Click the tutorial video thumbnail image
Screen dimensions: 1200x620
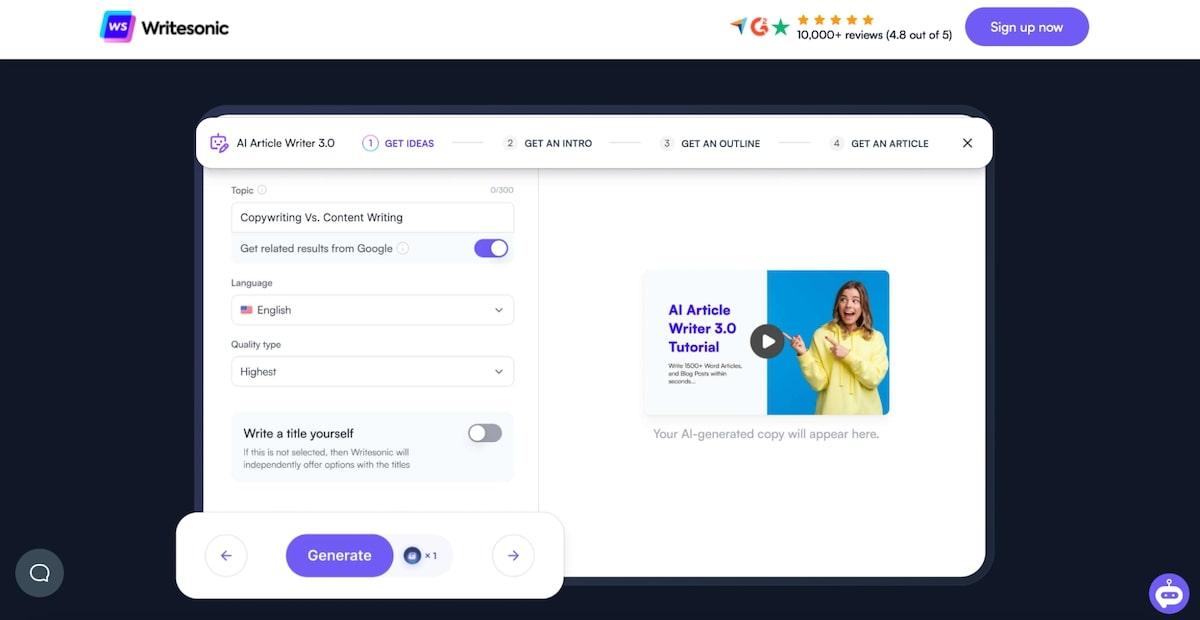pos(766,342)
